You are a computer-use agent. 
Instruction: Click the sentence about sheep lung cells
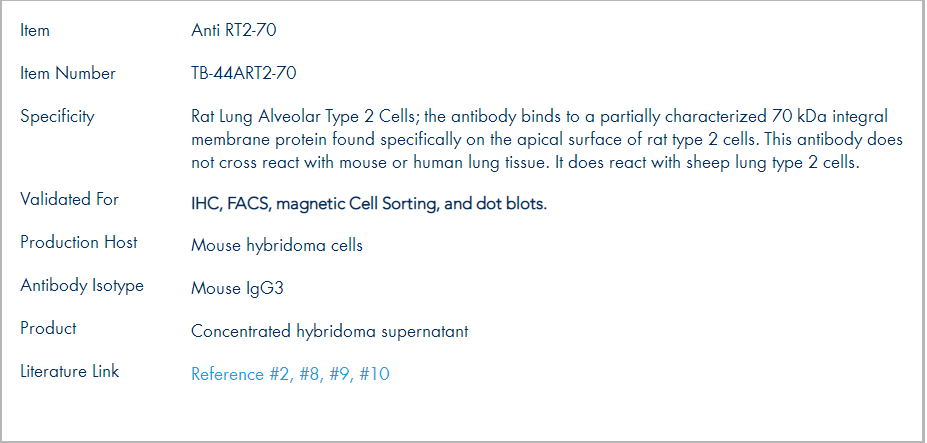coord(707,163)
